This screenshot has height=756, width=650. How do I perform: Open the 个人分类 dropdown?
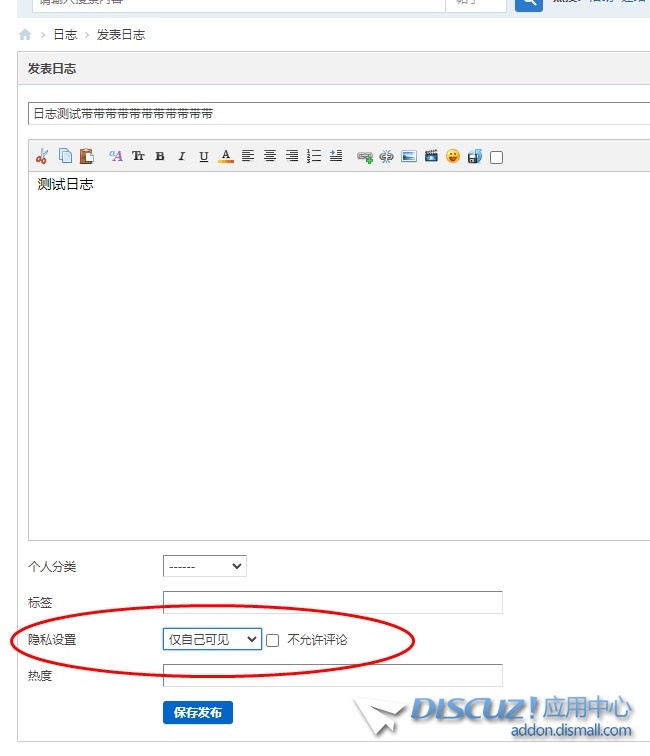point(205,566)
